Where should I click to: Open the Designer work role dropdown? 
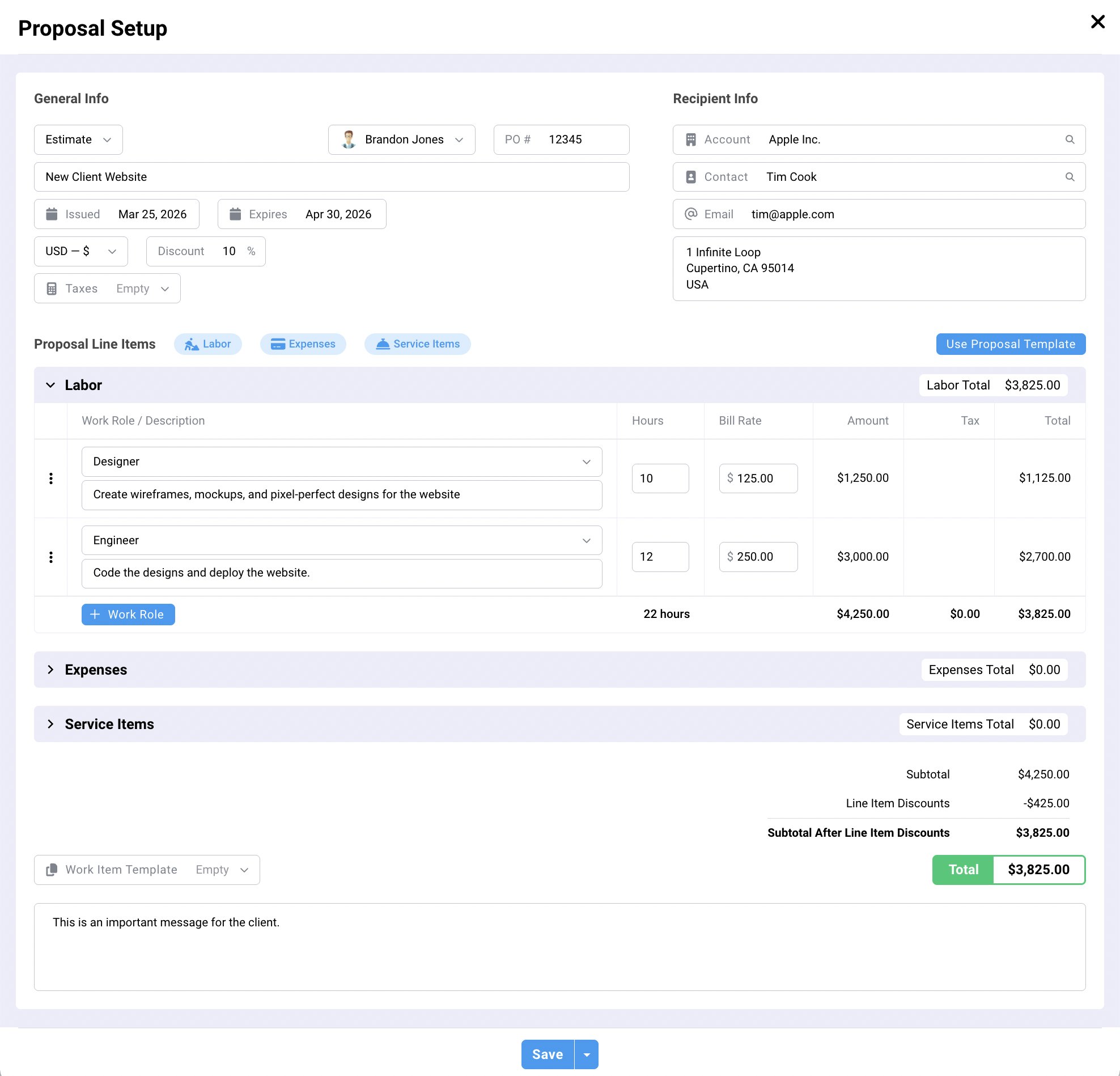[x=341, y=461]
